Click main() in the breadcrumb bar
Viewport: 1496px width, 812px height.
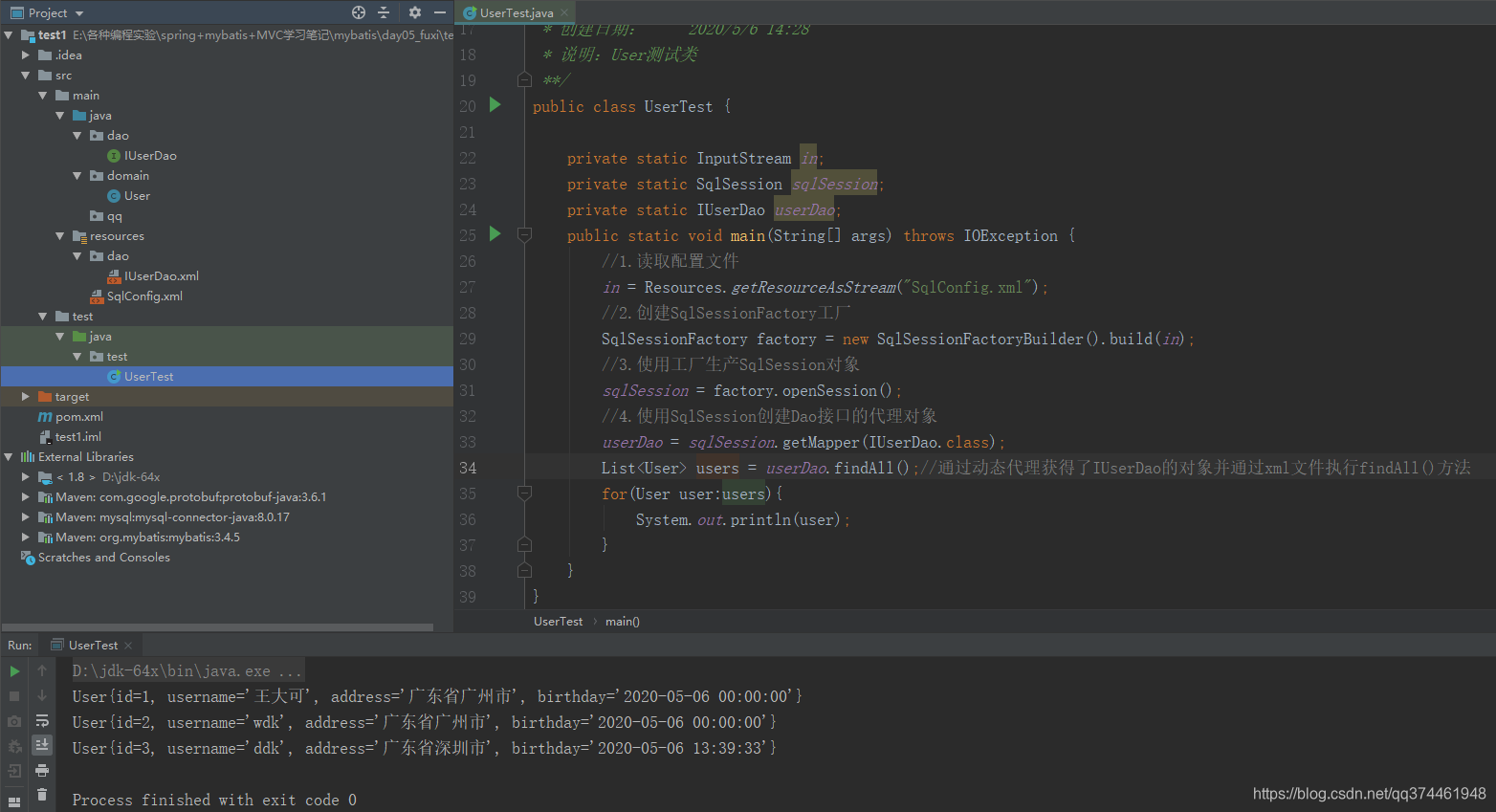pyautogui.click(x=623, y=622)
